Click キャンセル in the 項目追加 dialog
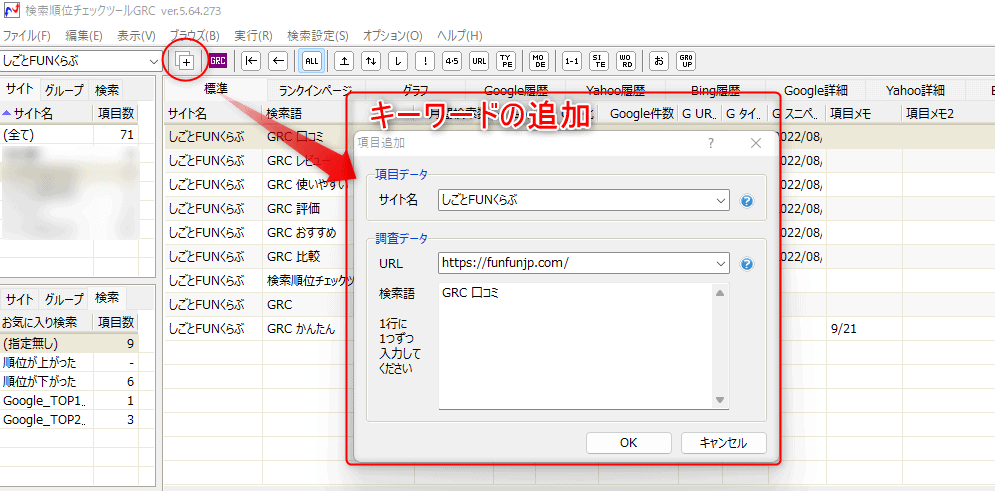995x491 pixels. pyautogui.click(x=723, y=443)
